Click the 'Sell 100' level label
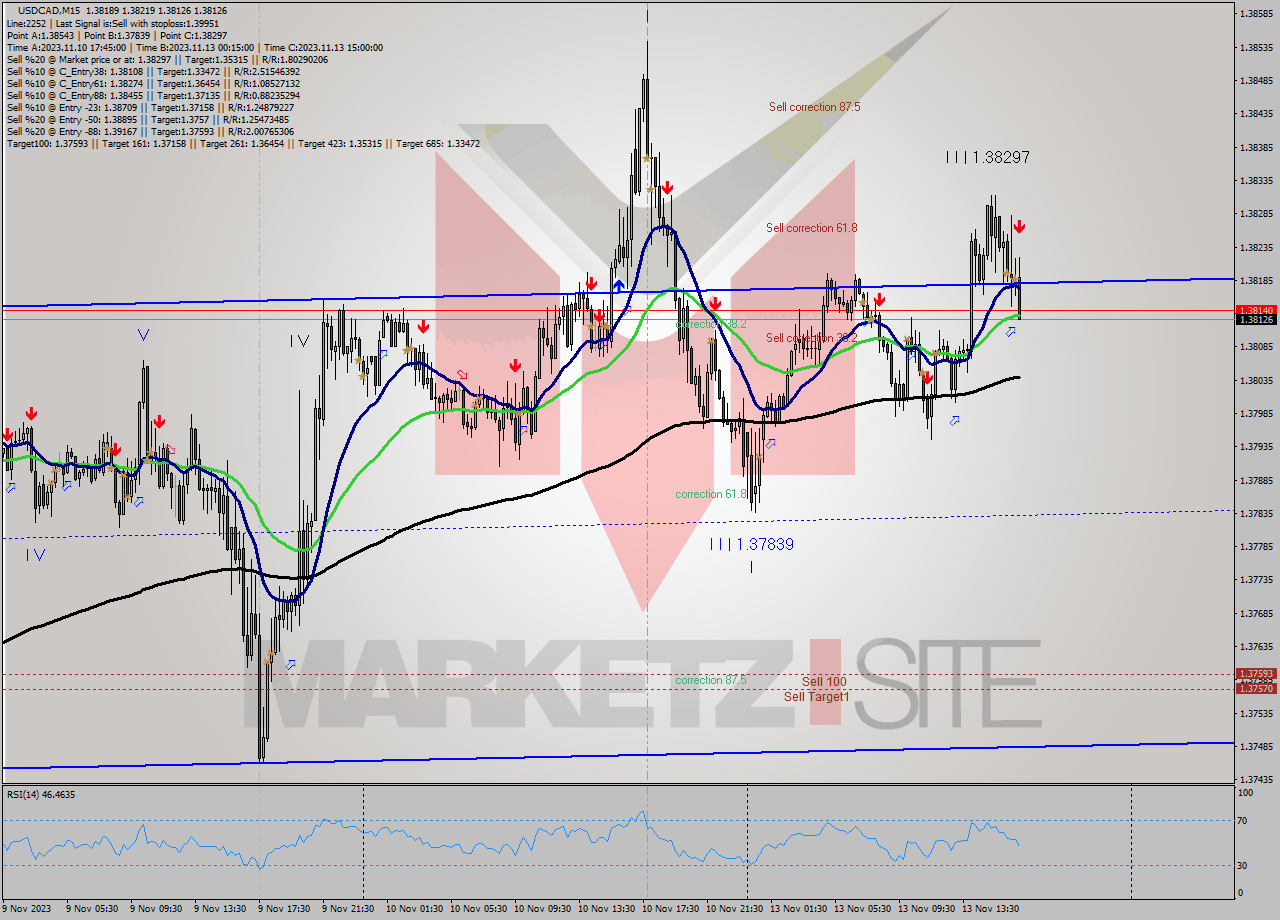Image resolution: width=1280 pixels, height=920 pixels. pos(823,682)
